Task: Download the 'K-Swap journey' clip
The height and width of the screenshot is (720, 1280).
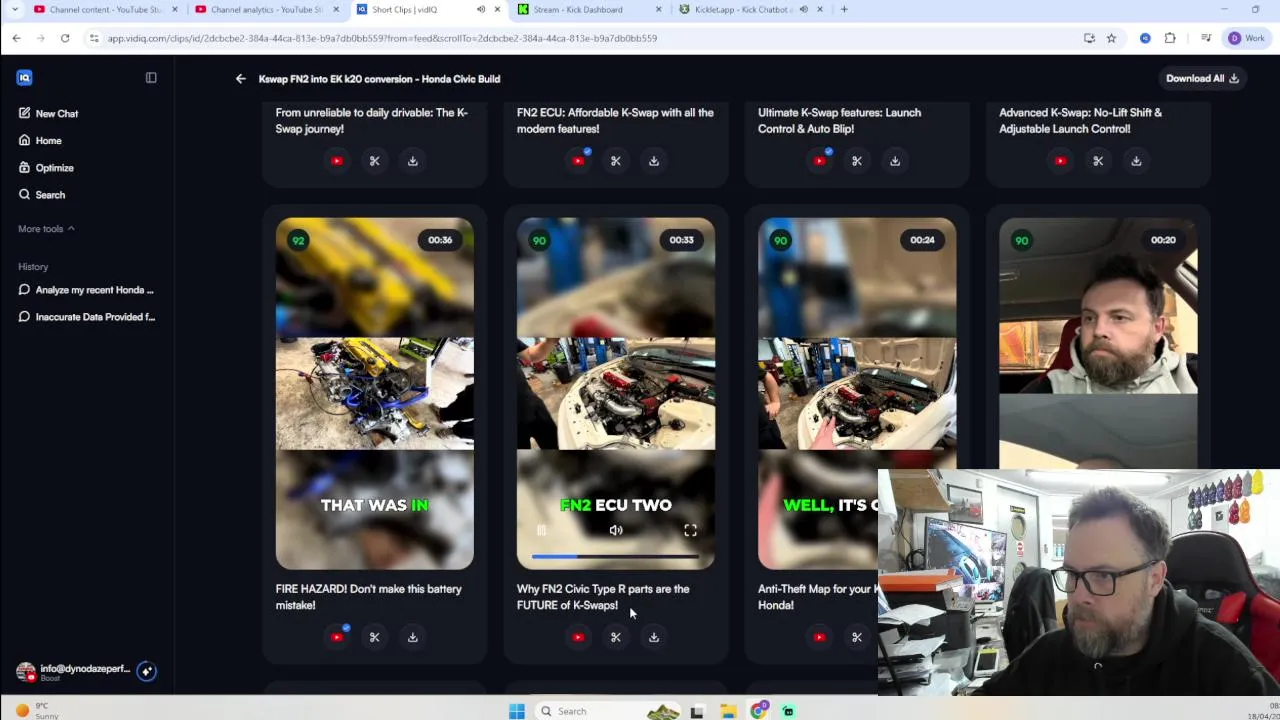Action: point(412,161)
